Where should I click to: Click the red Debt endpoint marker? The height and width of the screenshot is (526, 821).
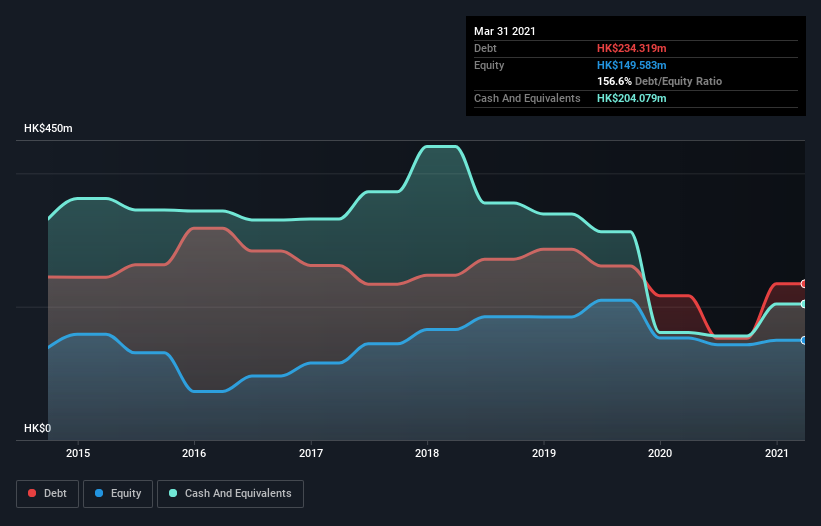point(804,284)
